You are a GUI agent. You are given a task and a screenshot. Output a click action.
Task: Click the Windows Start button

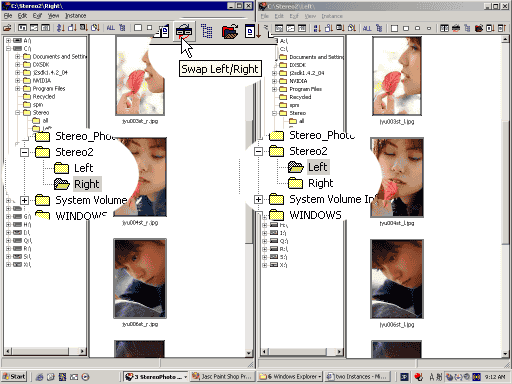pos(14,377)
